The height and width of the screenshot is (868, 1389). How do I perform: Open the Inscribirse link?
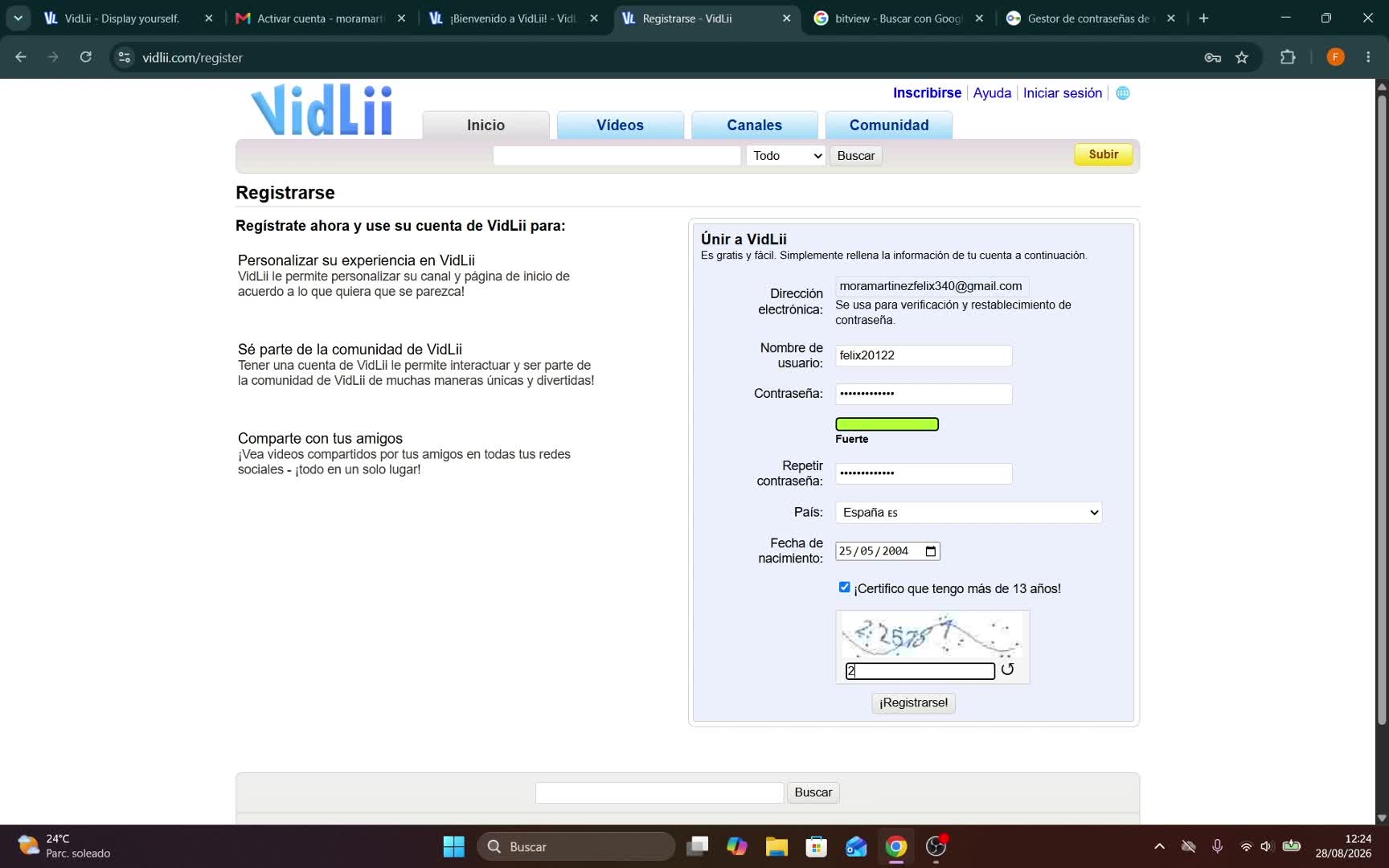[x=927, y=93]
